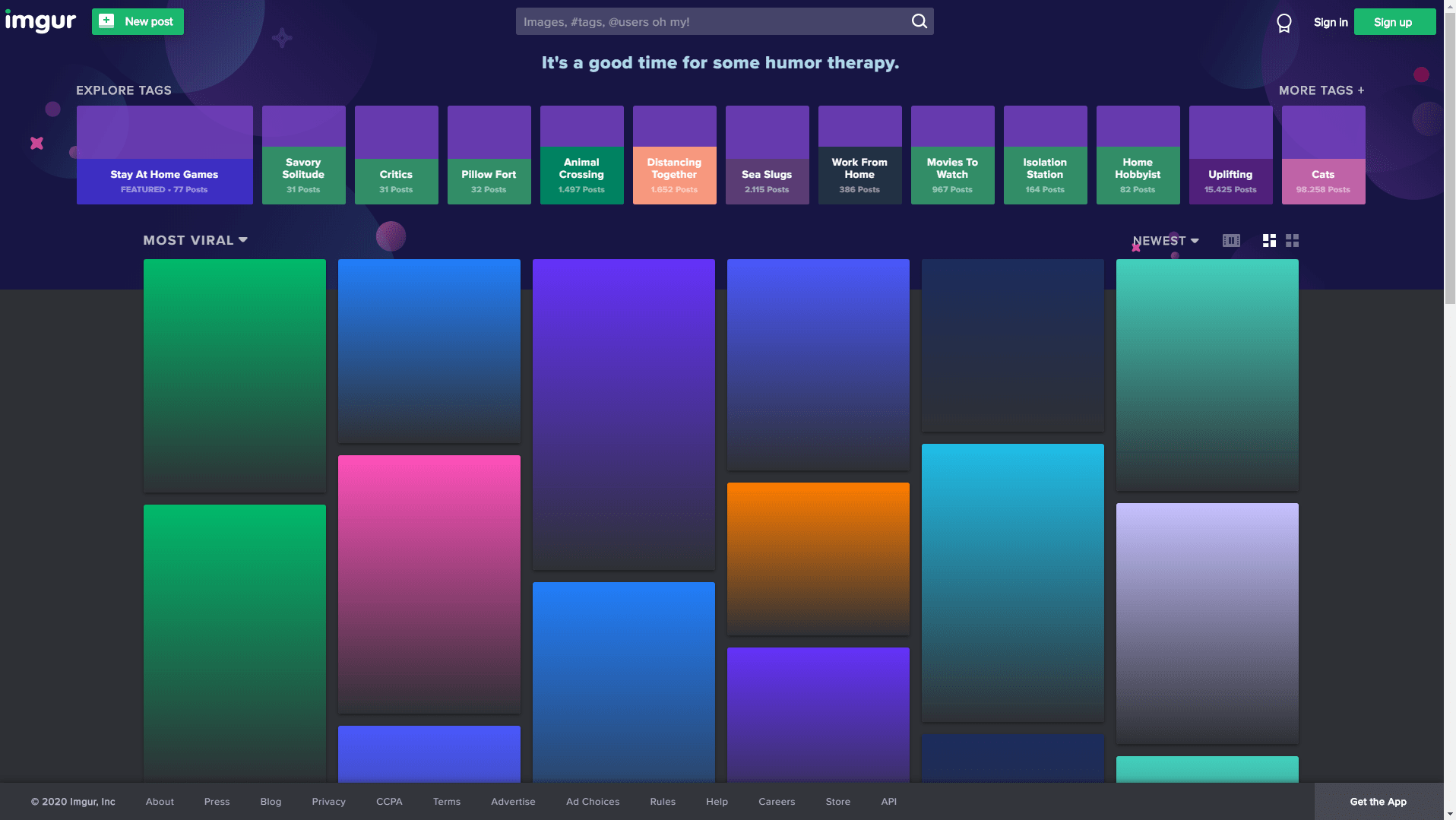Click the search magnifier icon
The height and width of the screenshot is (820, 1456).
click(919, 21)
